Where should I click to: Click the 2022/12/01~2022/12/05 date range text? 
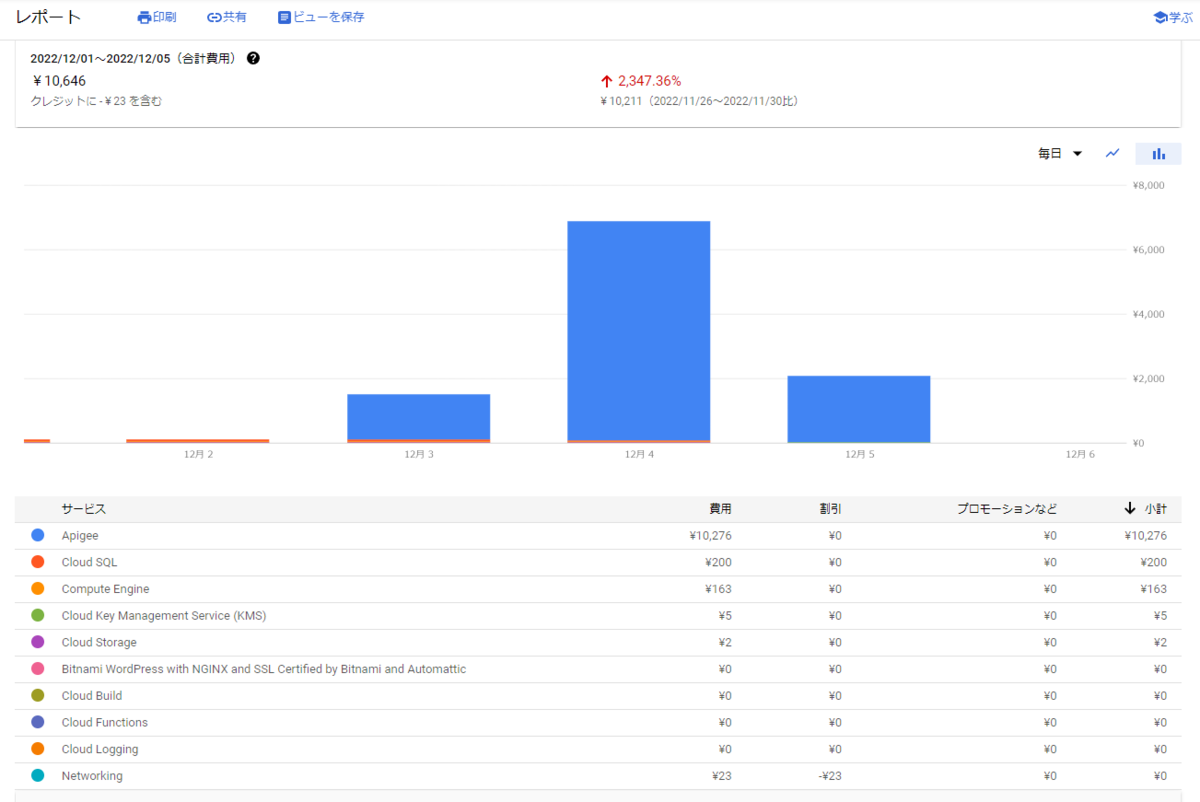(135, 58)
